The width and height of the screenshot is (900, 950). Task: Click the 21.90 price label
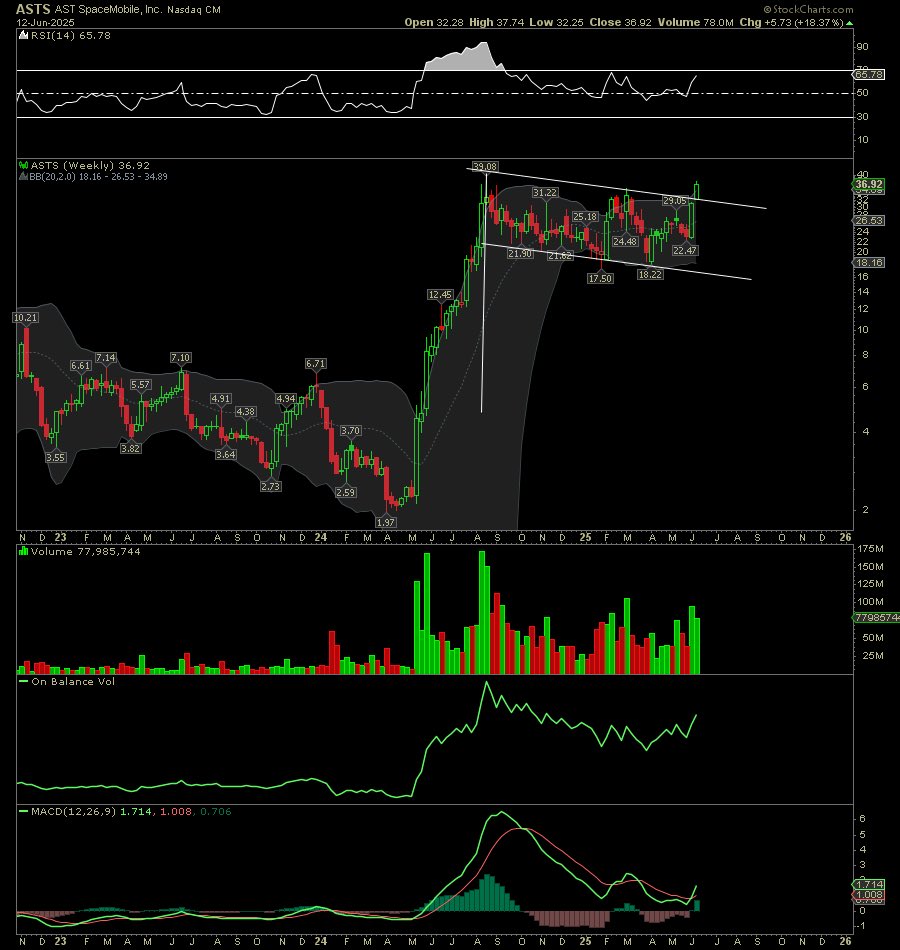[x=520, y=253]
